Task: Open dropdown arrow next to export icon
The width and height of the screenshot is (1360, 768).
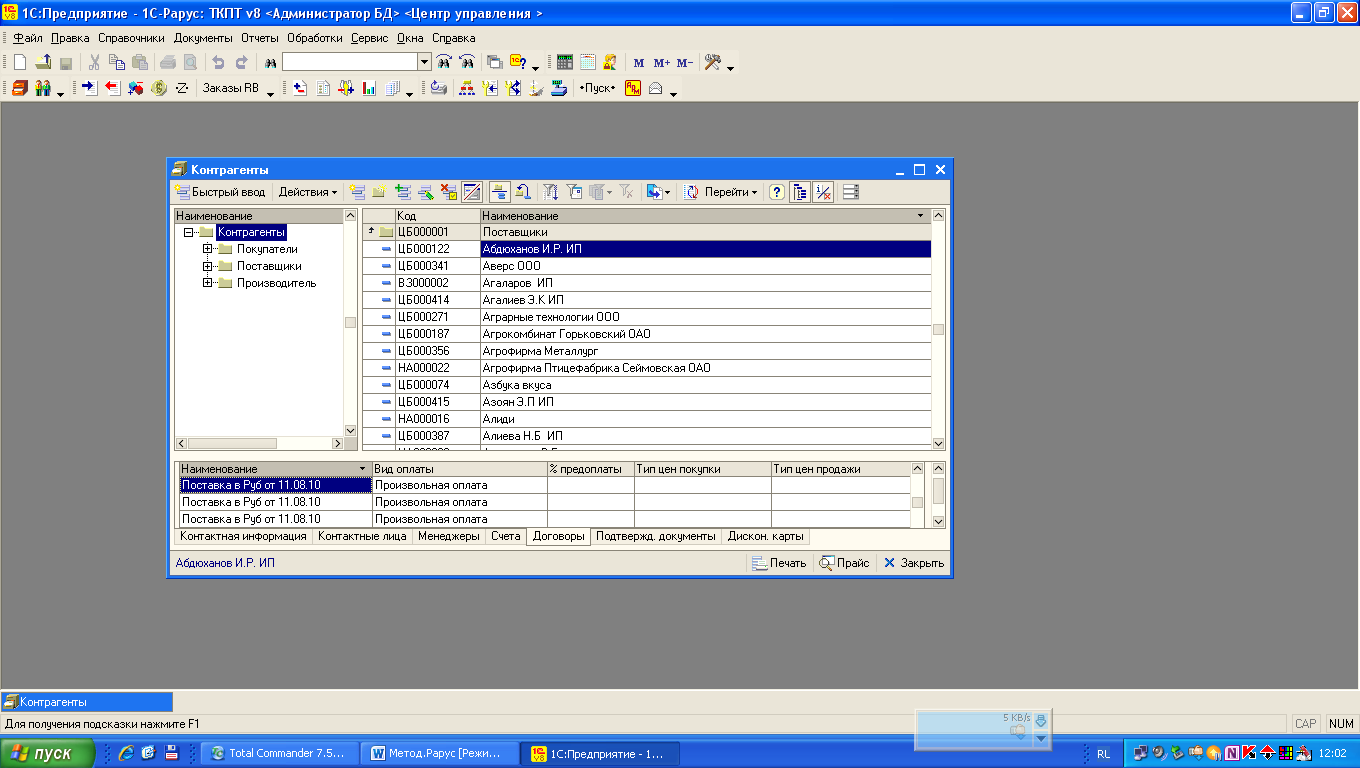Action: [x=667, y=193]
